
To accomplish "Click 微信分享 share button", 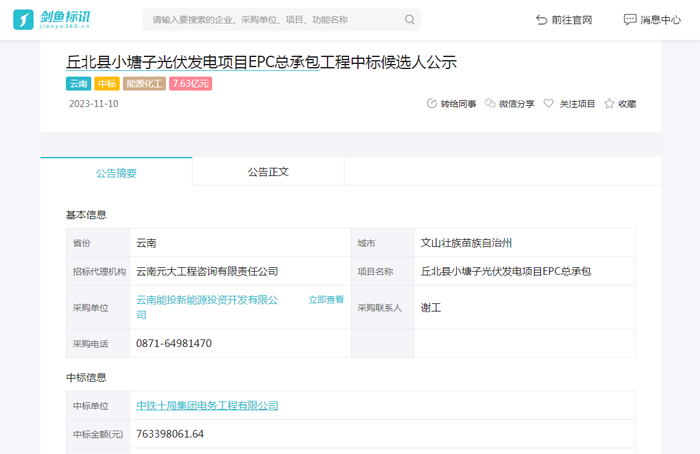I will [x=517, y=104].
